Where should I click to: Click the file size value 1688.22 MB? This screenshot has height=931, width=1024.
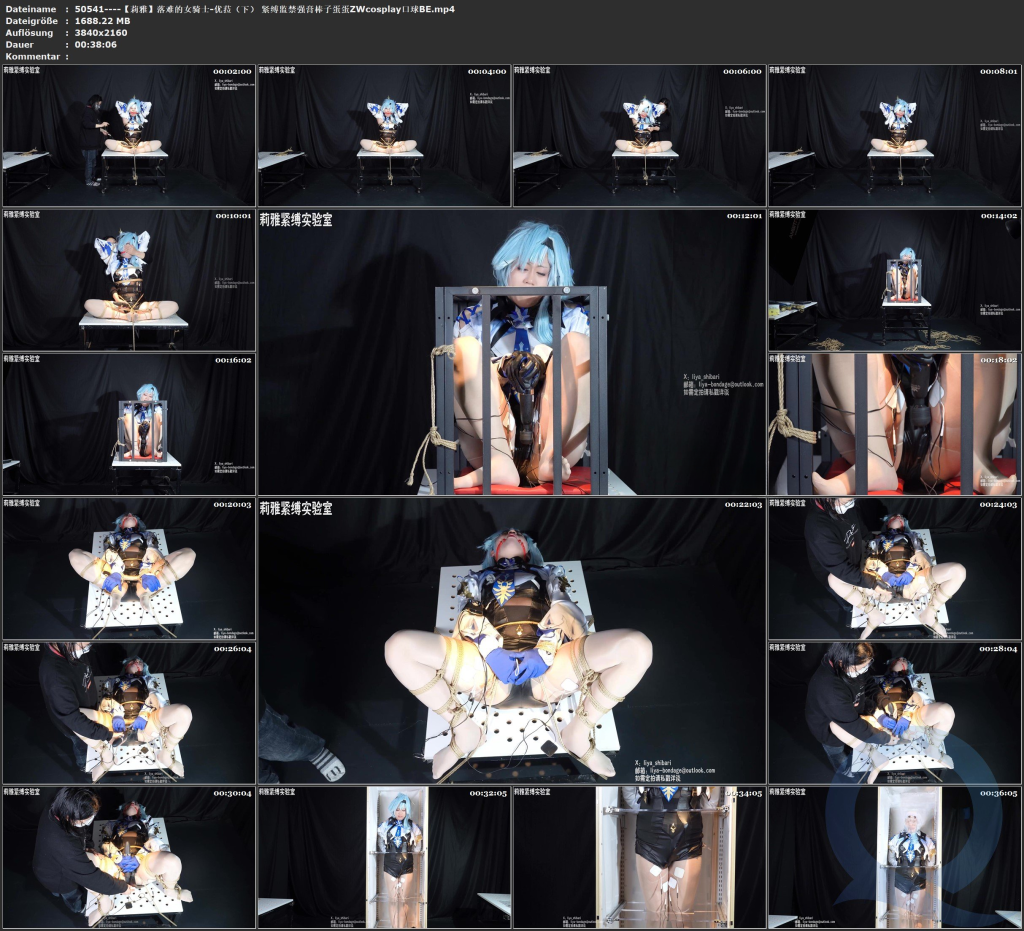(103, 21)
